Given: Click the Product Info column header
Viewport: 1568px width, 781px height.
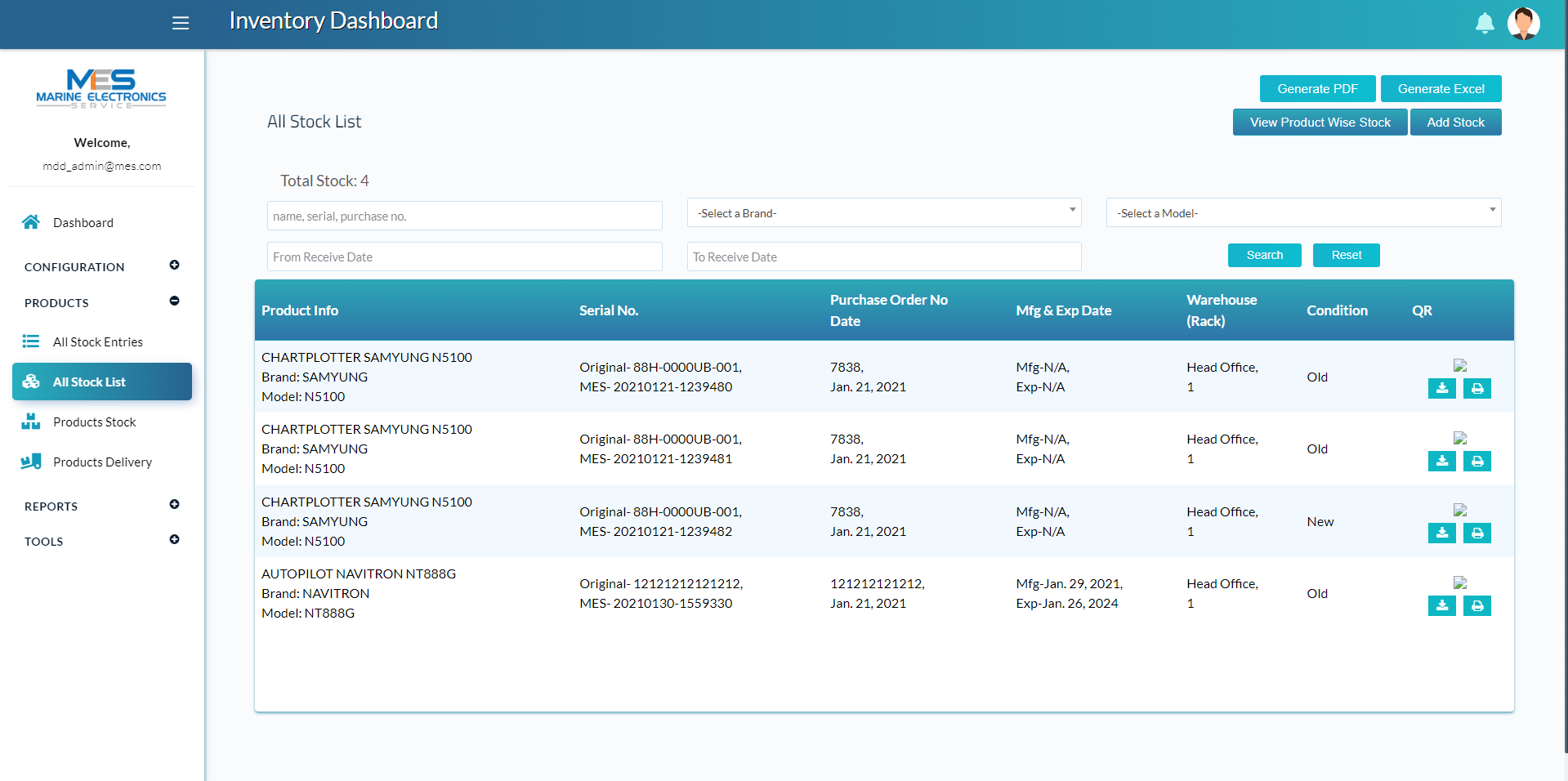Looking at the screenshot, I should coord(300,310).
